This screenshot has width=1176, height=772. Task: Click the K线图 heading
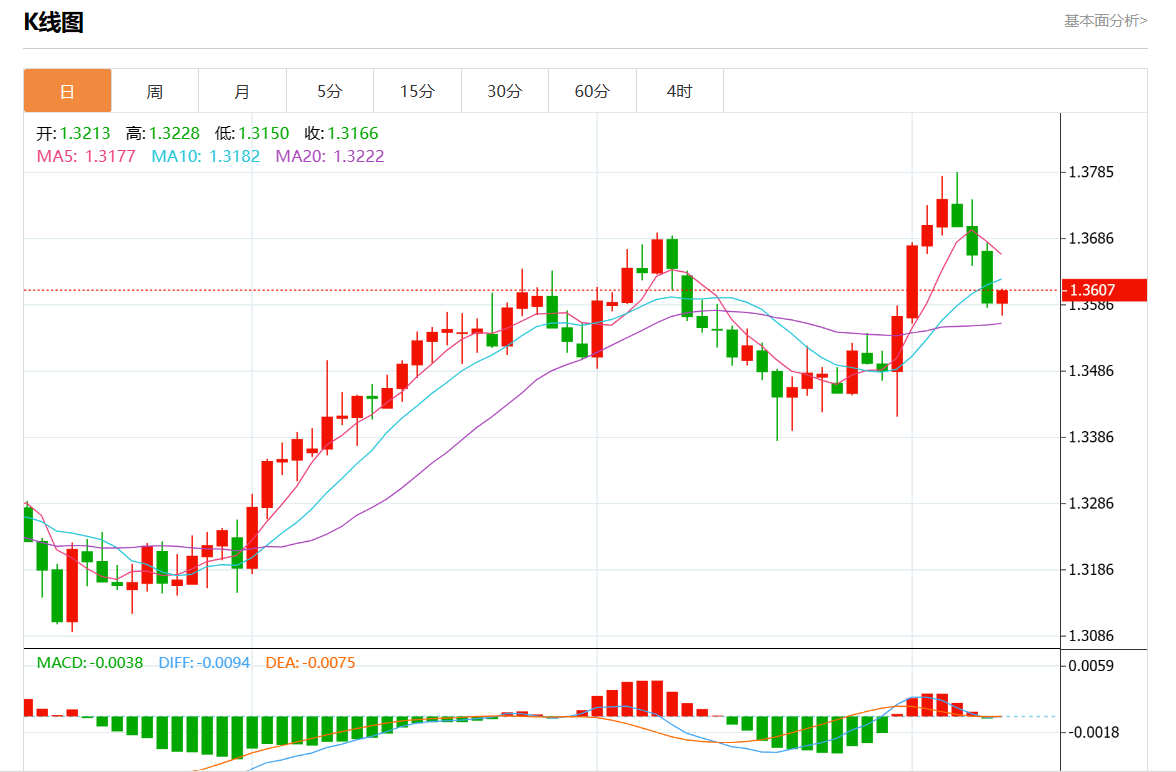pos(53,23)
